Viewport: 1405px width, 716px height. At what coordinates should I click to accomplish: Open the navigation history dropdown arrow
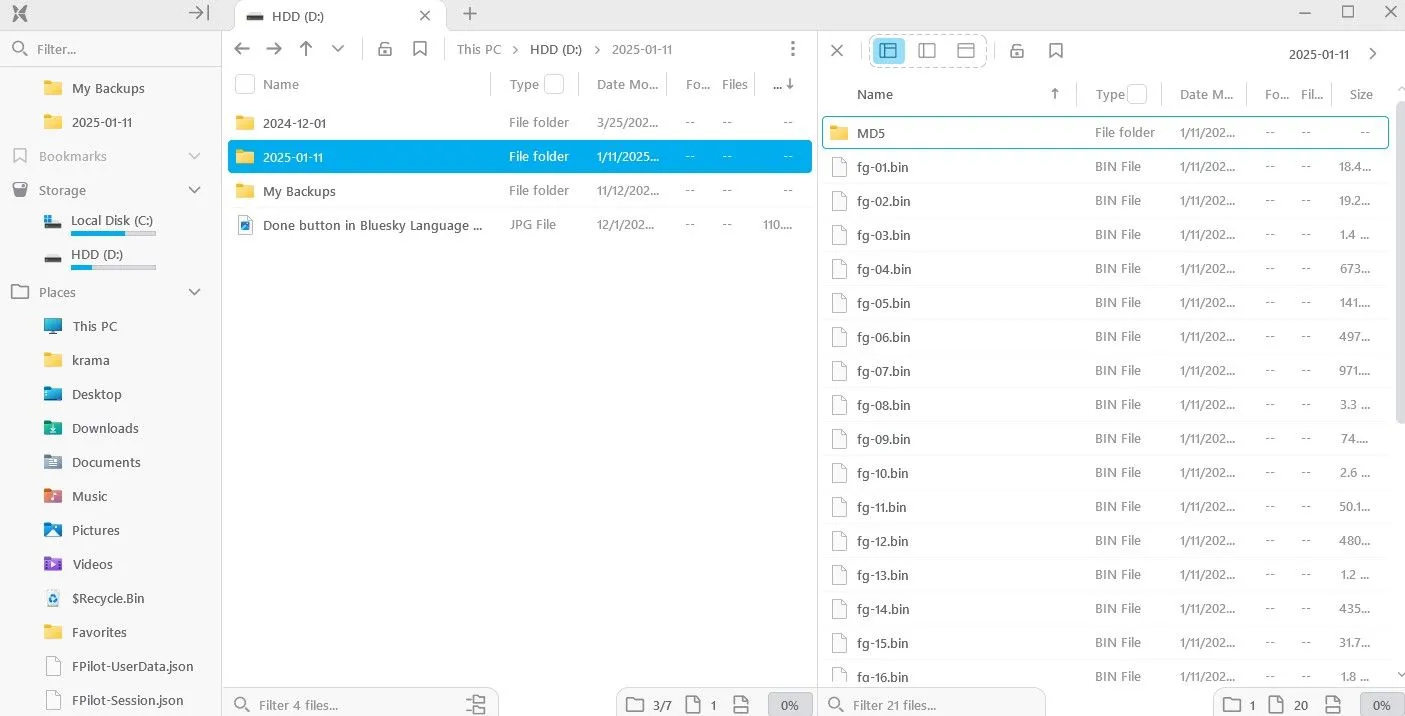click(338, 49)
